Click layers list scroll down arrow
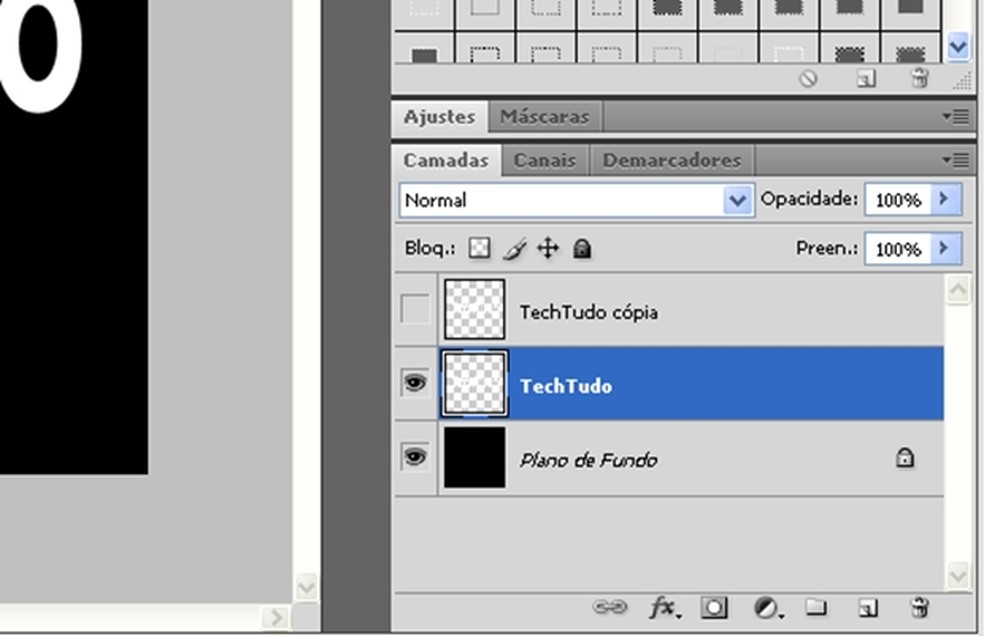 pos(958,576)
